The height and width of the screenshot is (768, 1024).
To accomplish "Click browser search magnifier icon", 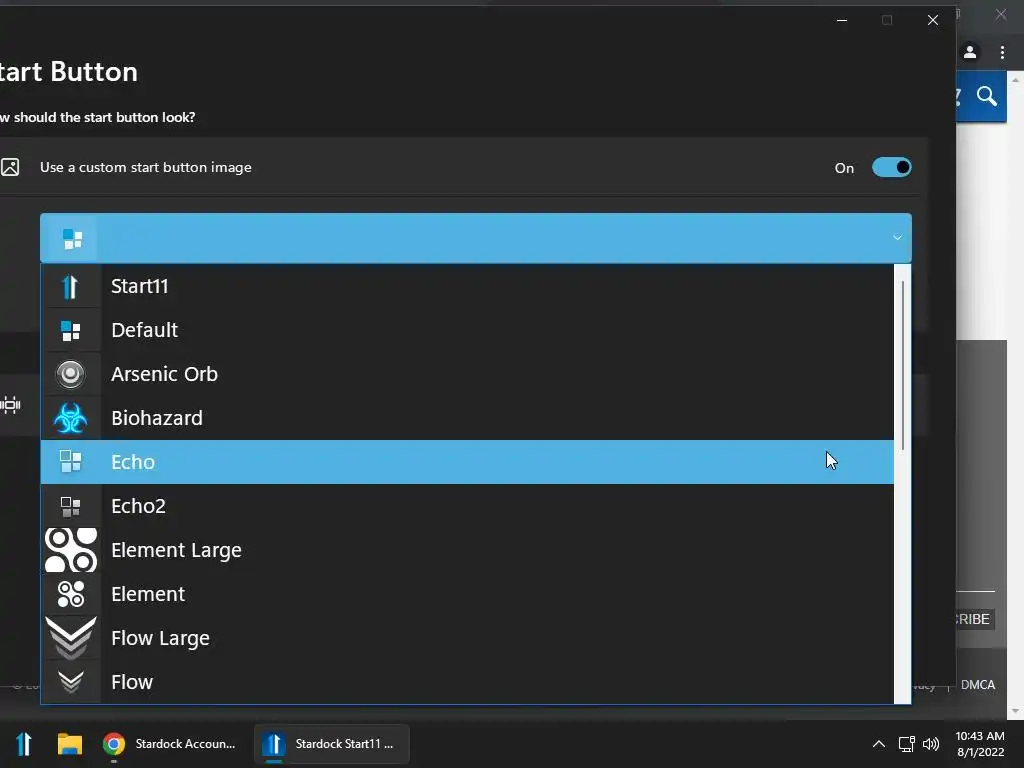I will coord(987,97).
